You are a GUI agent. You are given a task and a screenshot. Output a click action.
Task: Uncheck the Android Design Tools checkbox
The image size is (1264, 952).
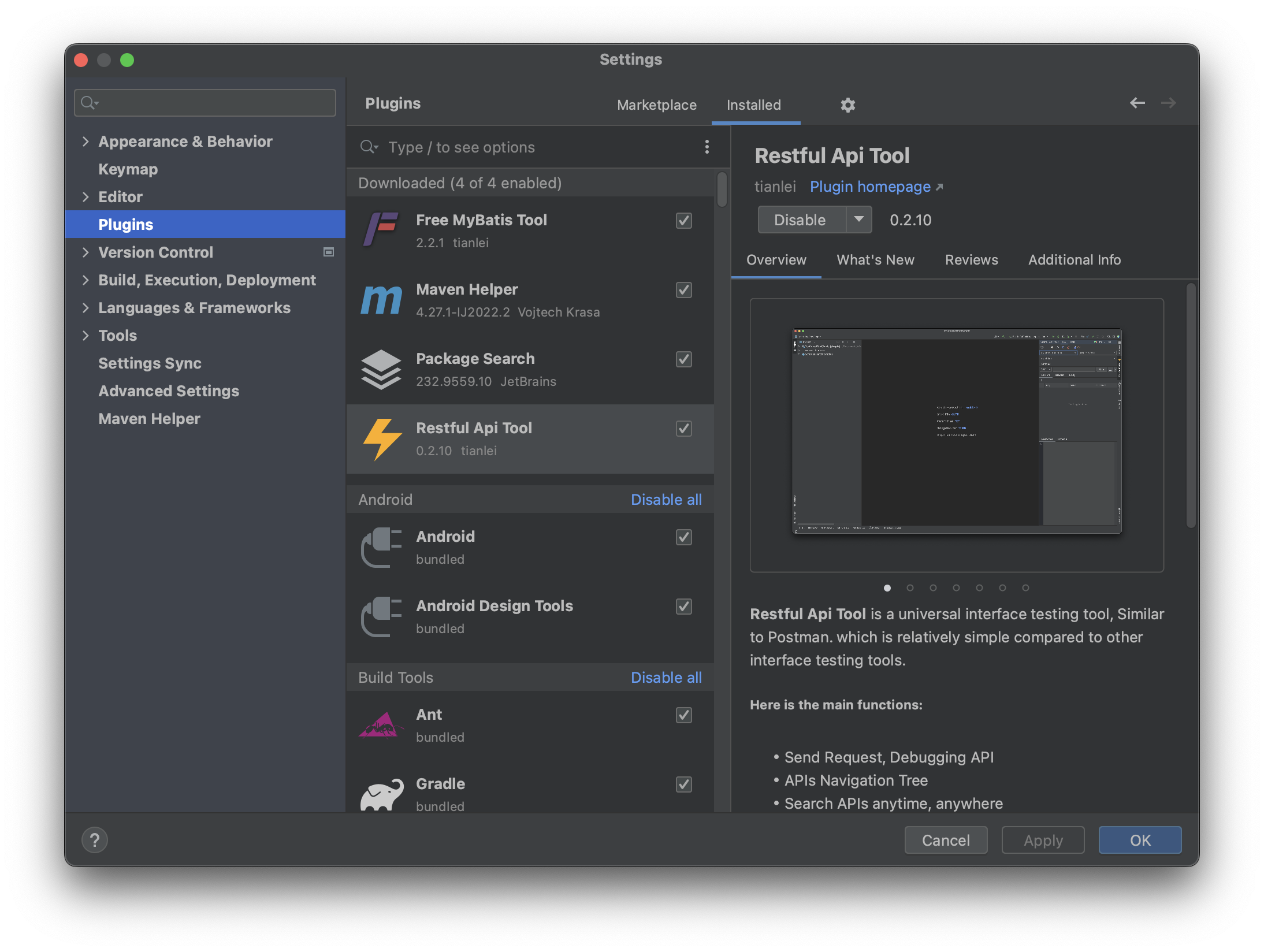coord(683,607)
